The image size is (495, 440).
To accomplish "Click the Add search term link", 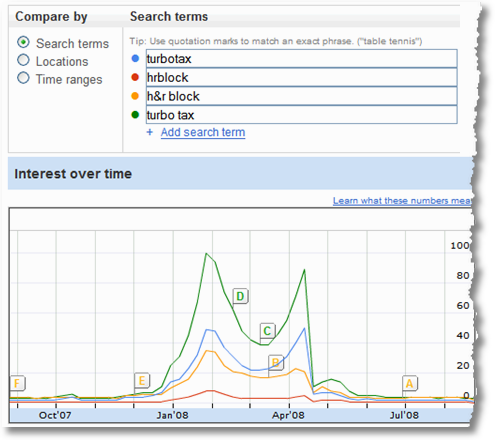I will pos(203,132).
